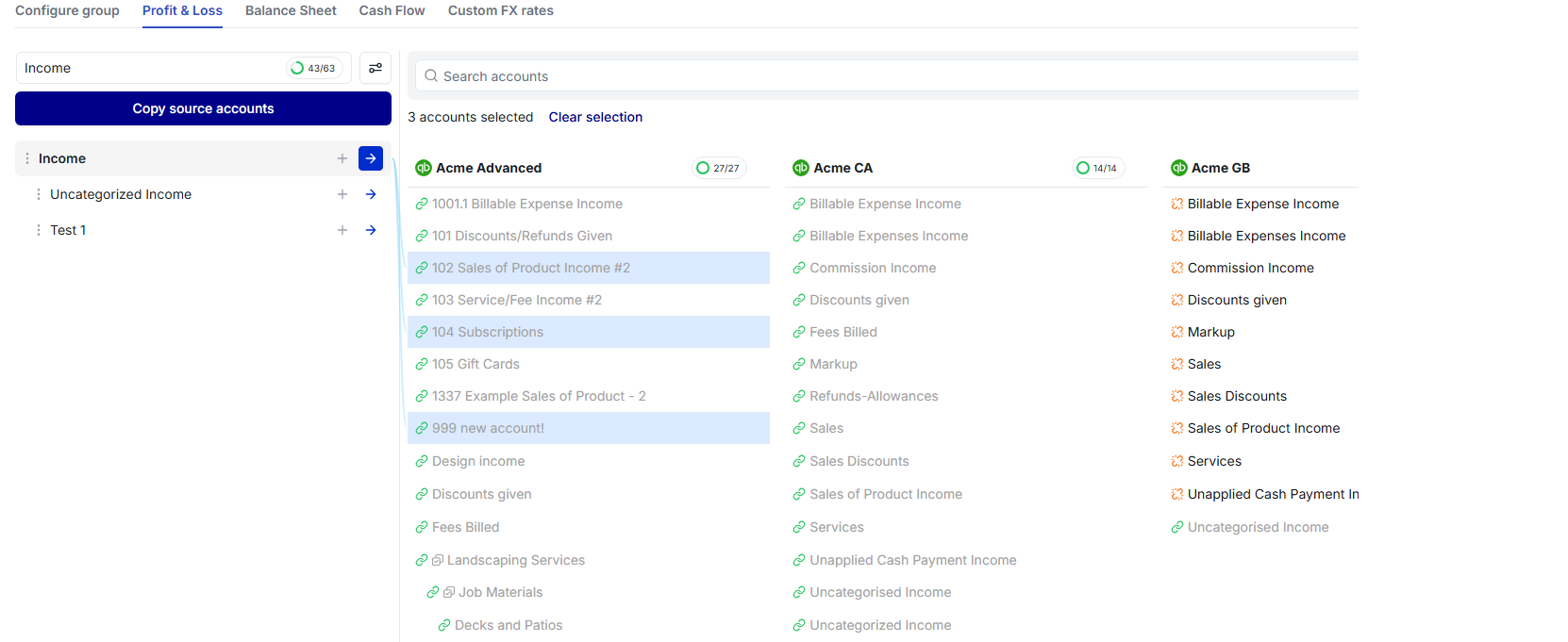Click the QuickBooks logo of Acme GB
This screenshot has width=1568, height=642.
click(1179, 168)
